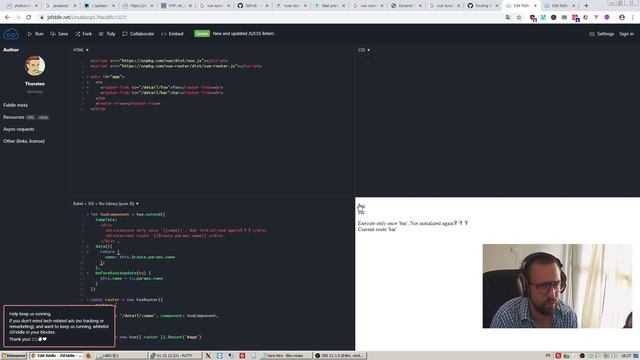Open the HTML panel dropdown
This screenshot has height=360, width=640.
[80, 50]
